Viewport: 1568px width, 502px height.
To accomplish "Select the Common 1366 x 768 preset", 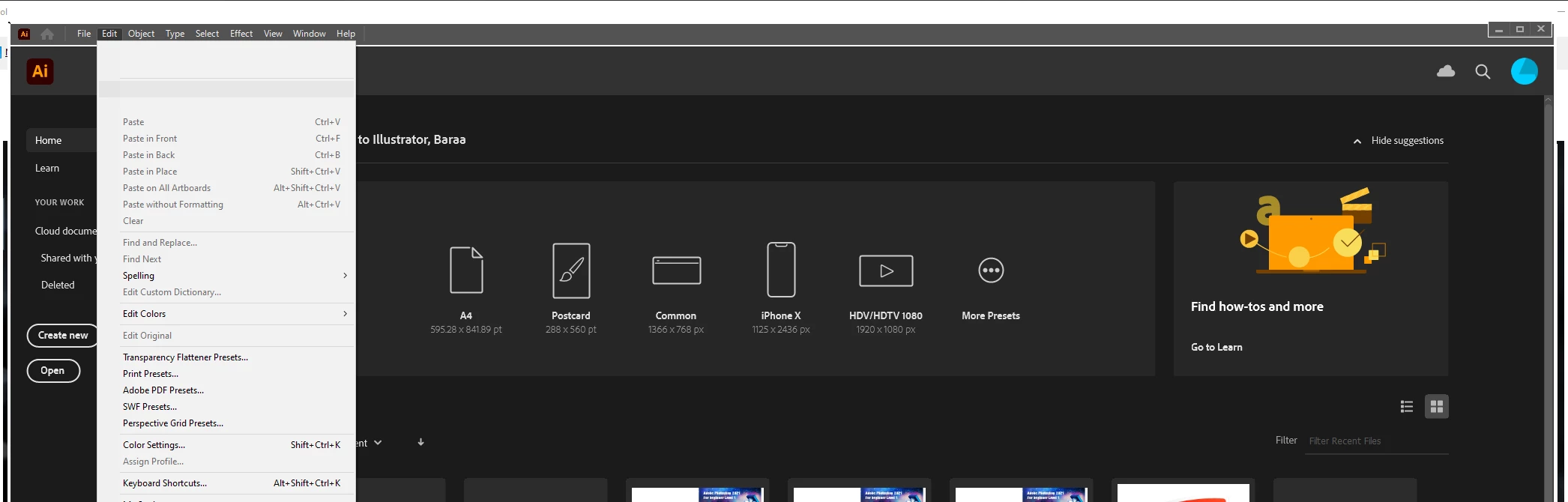I will (x=676, y=270).
